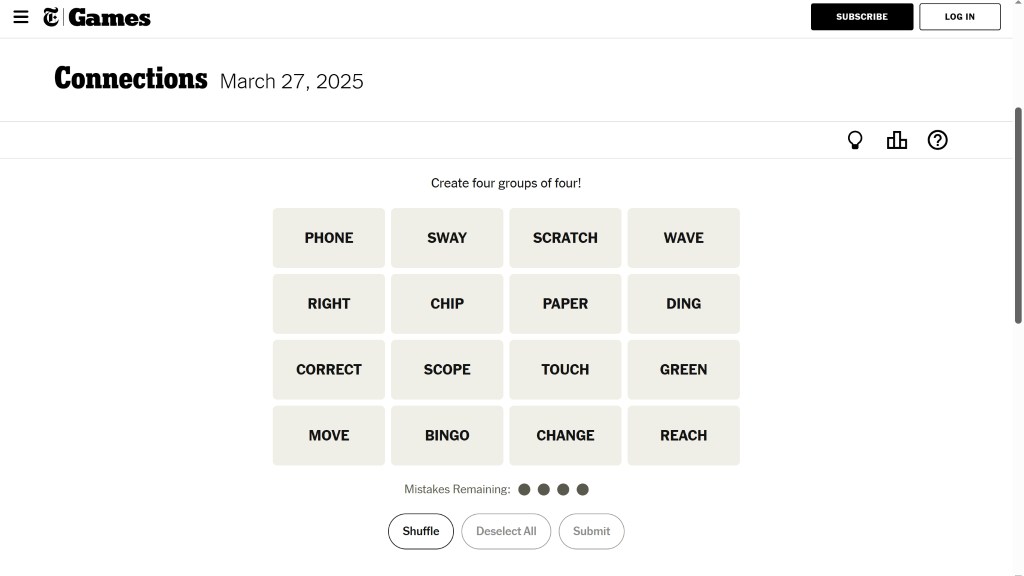The height and width of the screenshot is (576, 1024).
Task: Select the CHIP tile
Action: (x=447, y=304)
